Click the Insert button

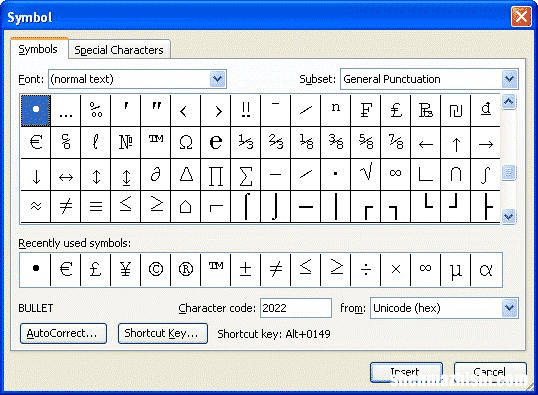(406, 372)
